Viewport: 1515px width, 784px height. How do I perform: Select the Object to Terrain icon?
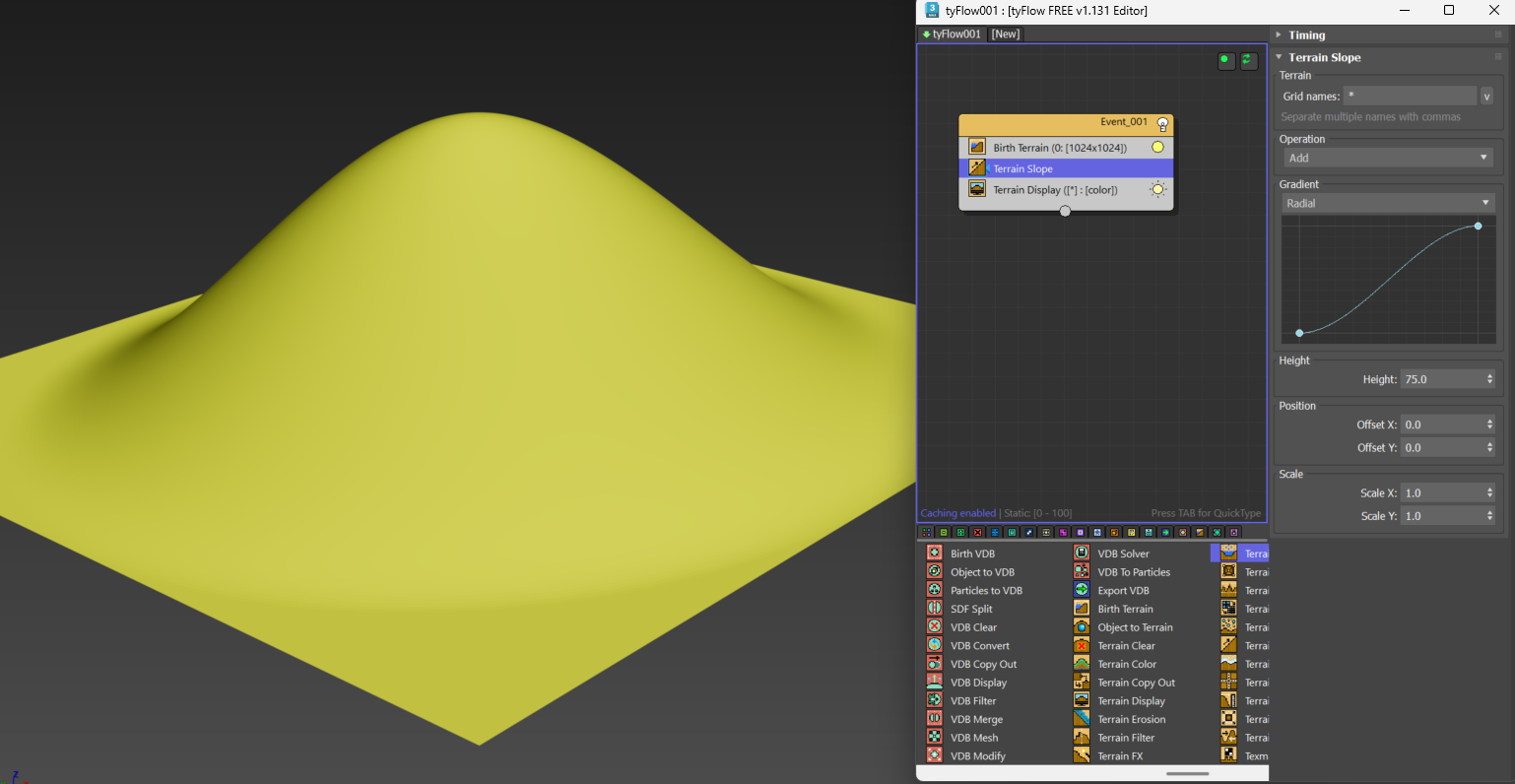(1082, 627)
